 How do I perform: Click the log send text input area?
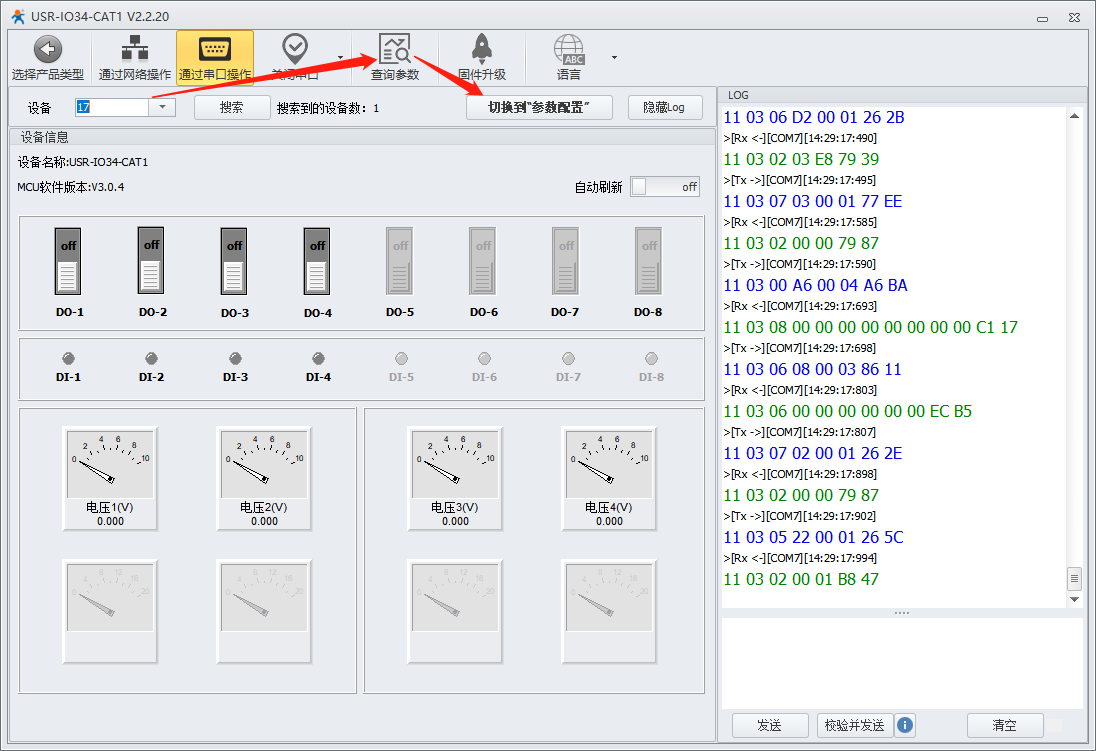click(902, 663)
